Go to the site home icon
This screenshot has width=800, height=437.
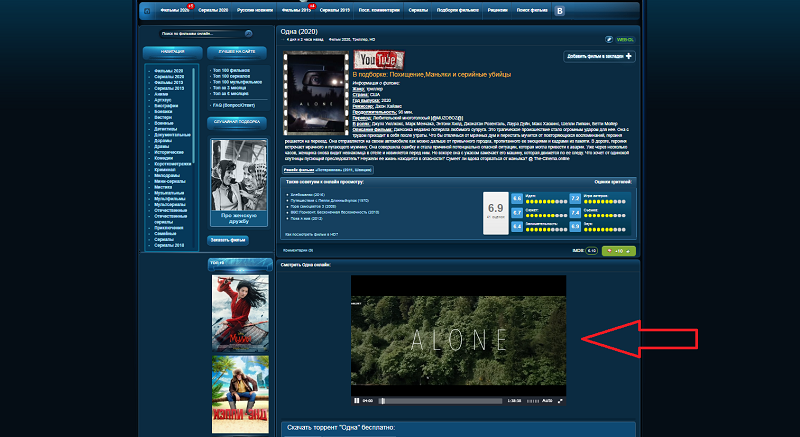pyautogui.click(x=147, y=11)
